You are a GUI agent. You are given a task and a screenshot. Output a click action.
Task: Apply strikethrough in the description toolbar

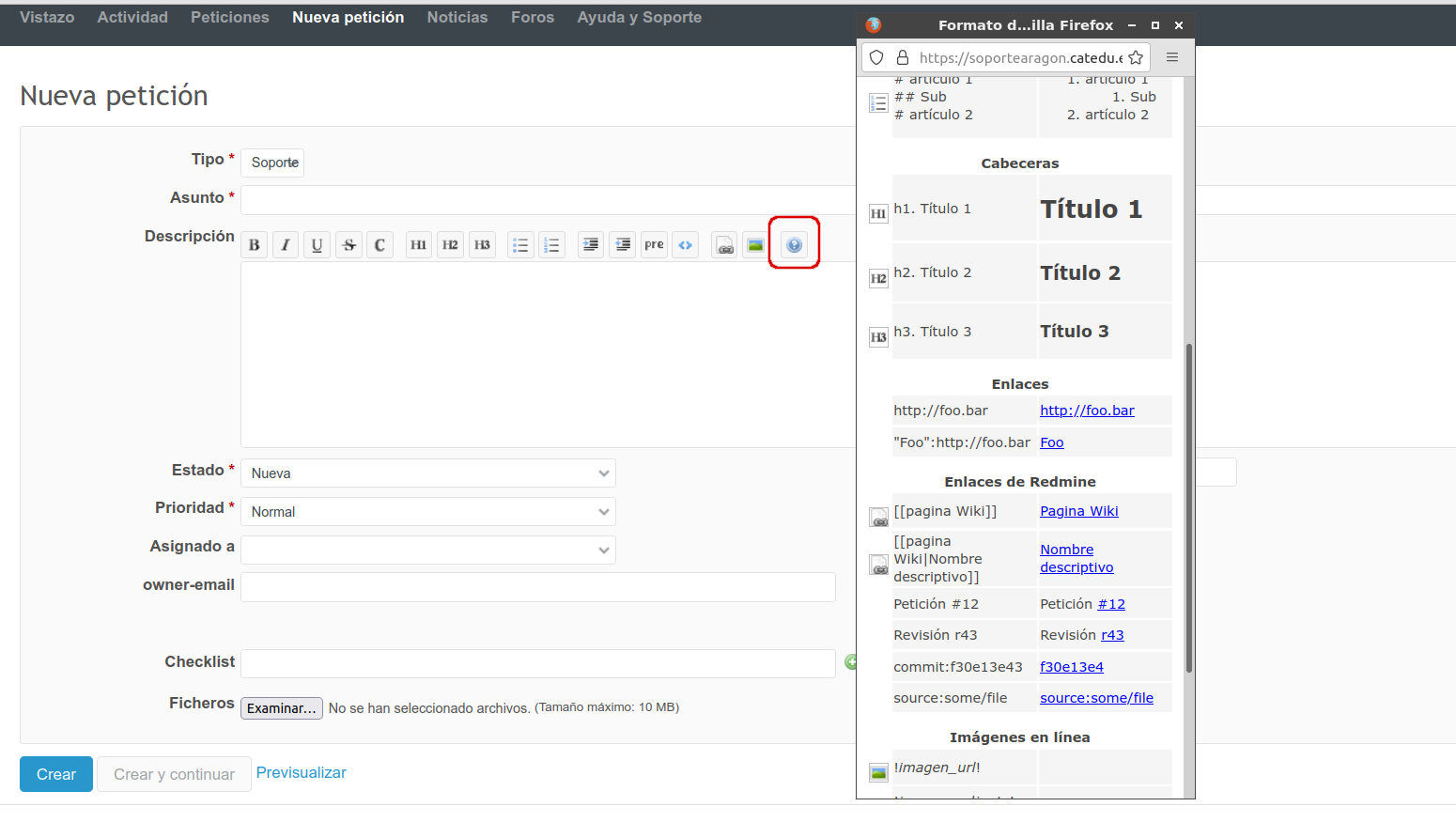point(349,245)
